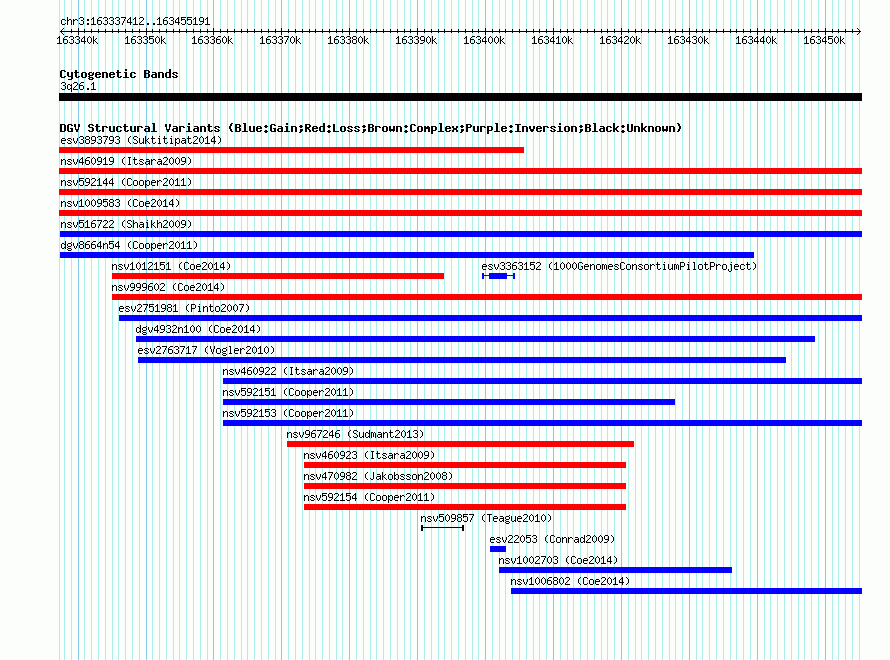Click the small esv22053 blue gain bar

(498, 549)
